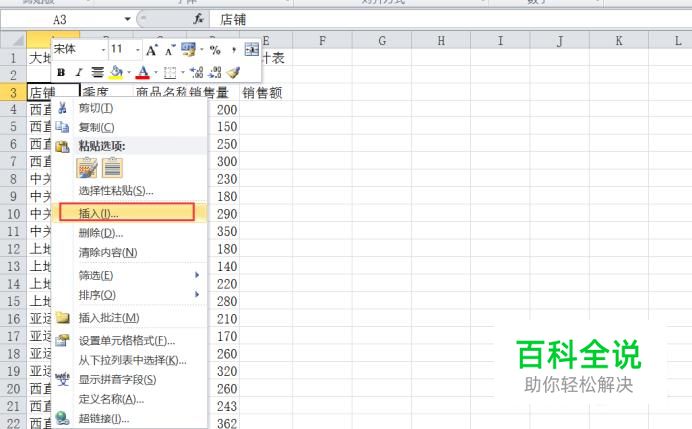The height and width of the screenshot is (429, 692).
Task: Apply percent style format
Action: [215, 50]
